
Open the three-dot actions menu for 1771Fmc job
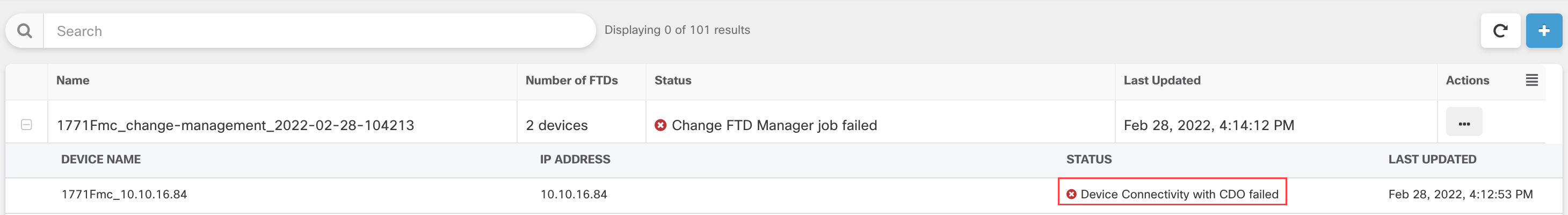[x=1464, y=124]
